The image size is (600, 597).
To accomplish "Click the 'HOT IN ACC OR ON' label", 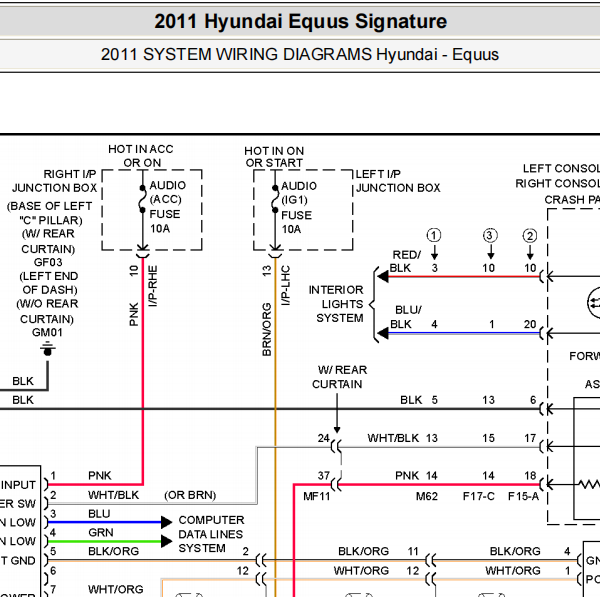I will (141, 156).
